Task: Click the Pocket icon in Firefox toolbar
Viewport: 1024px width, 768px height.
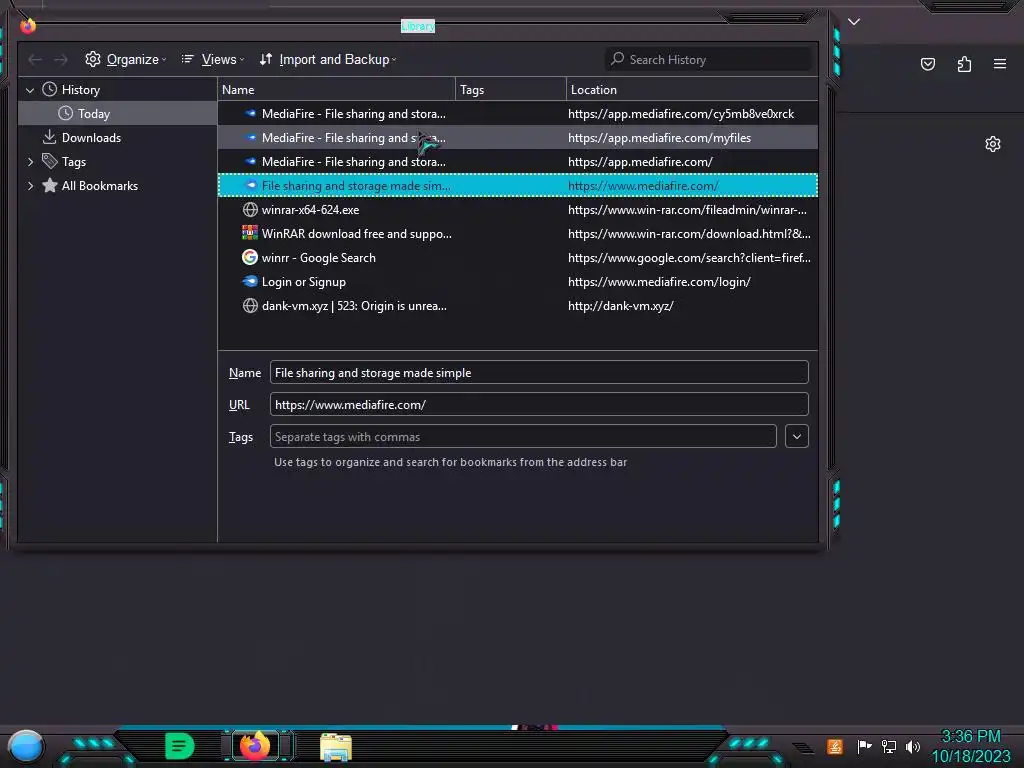Action: coord(927,64)
